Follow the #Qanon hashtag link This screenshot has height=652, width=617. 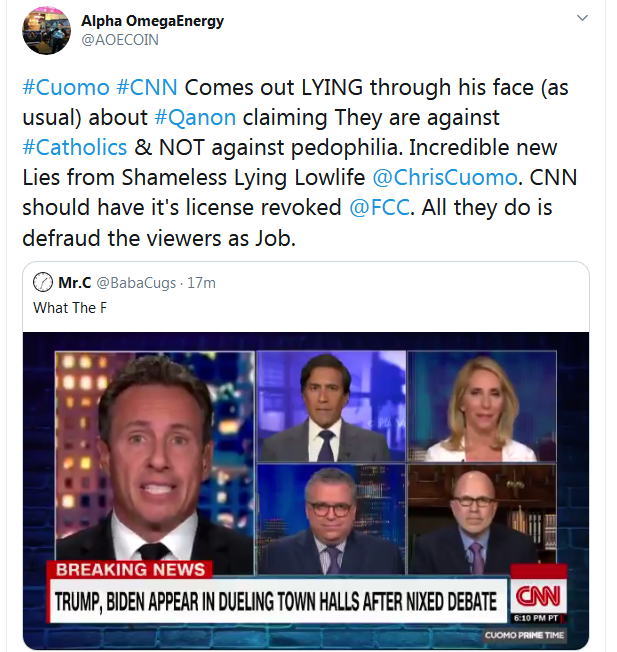tap(195, 117)
